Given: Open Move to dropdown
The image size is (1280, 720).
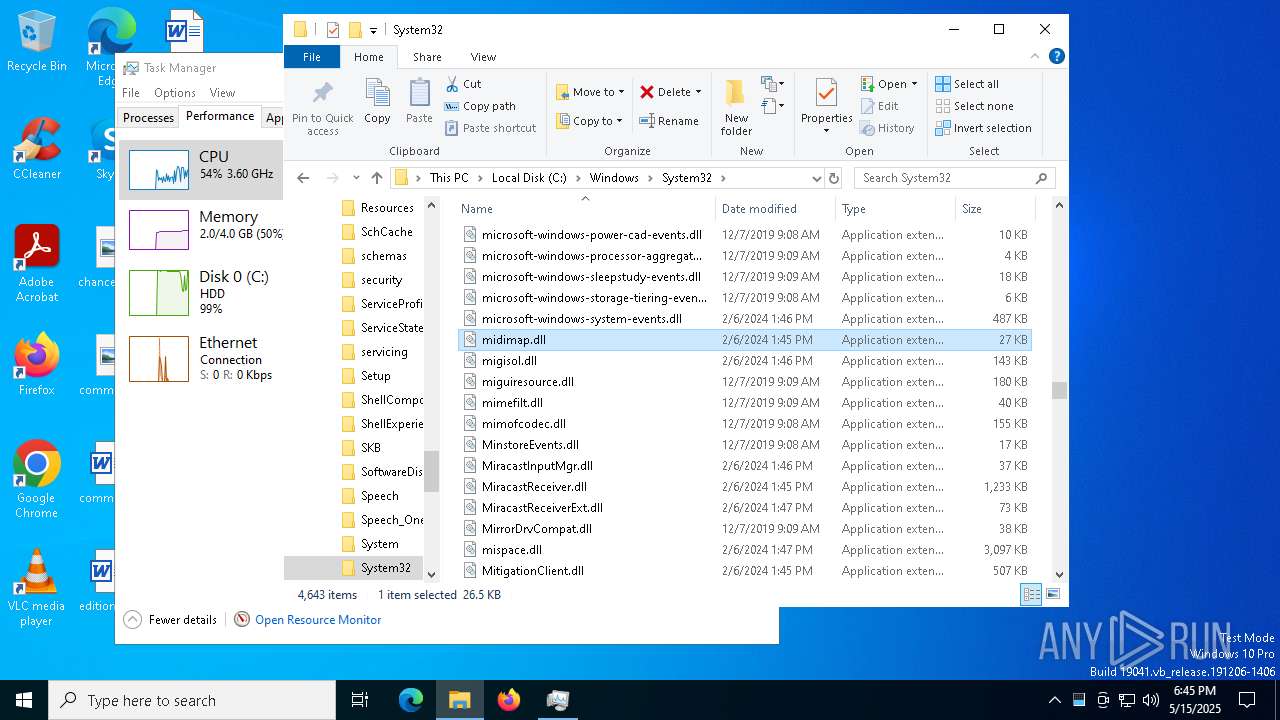Looking at the screenshot, I should coord(590,92).
